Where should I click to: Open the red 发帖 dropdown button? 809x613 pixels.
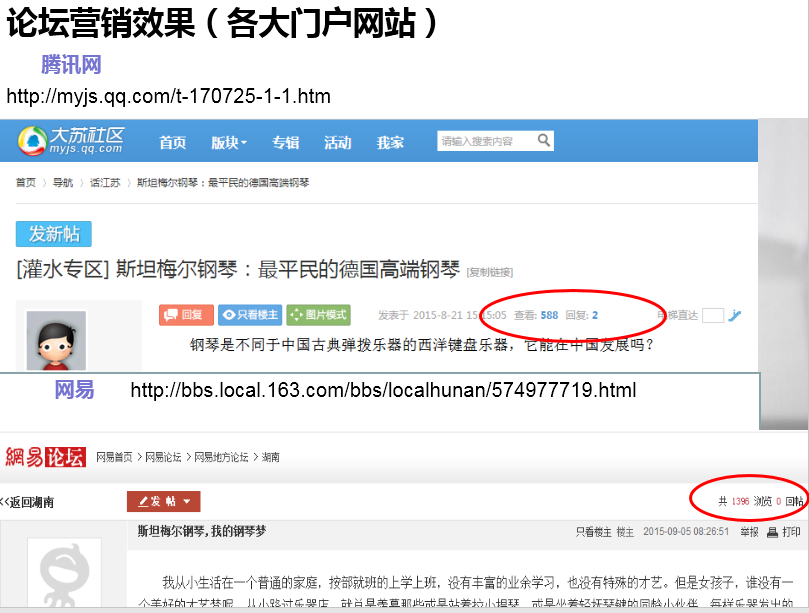[x=164, y=501]
